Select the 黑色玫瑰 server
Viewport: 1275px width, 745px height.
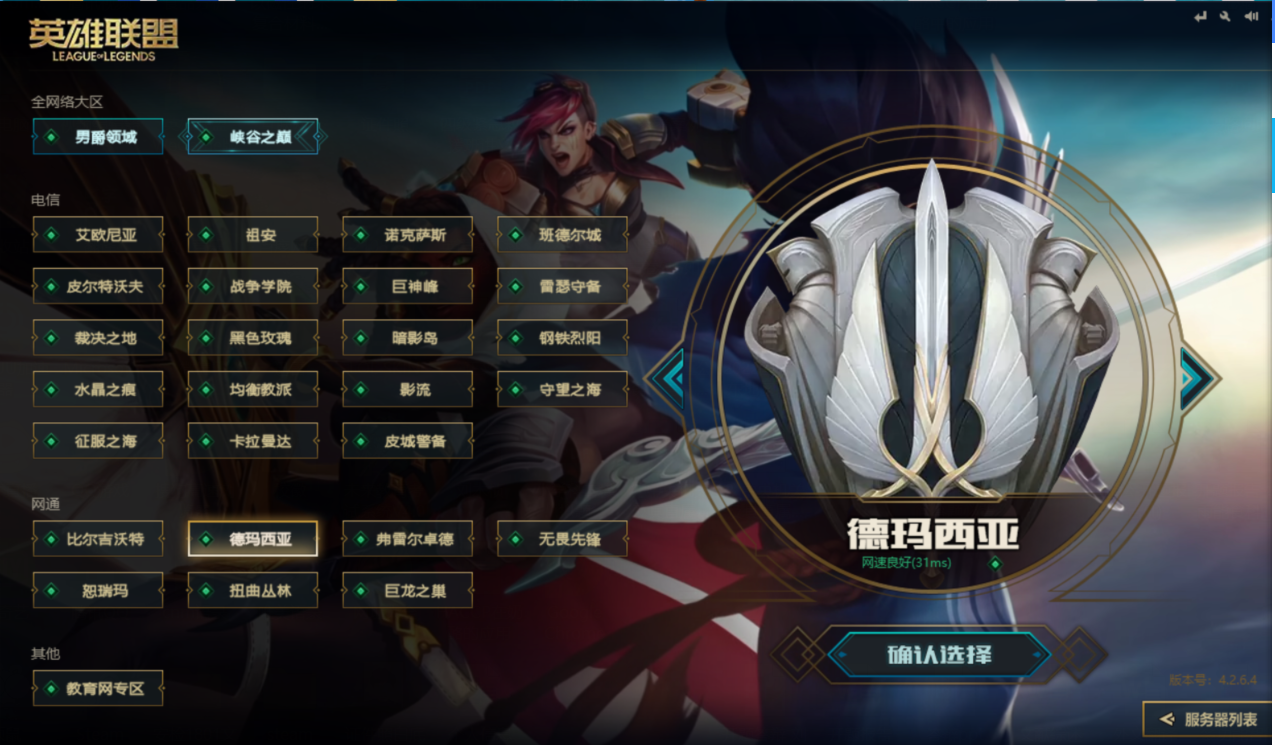coord(253,338)
